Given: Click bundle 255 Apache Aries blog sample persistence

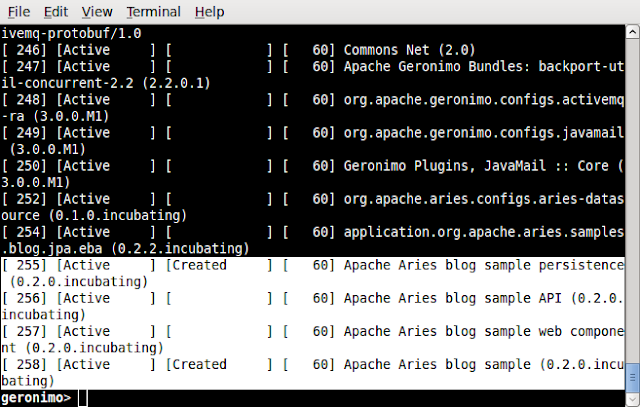Looking at the screenshot, I should tap(313, 273).
